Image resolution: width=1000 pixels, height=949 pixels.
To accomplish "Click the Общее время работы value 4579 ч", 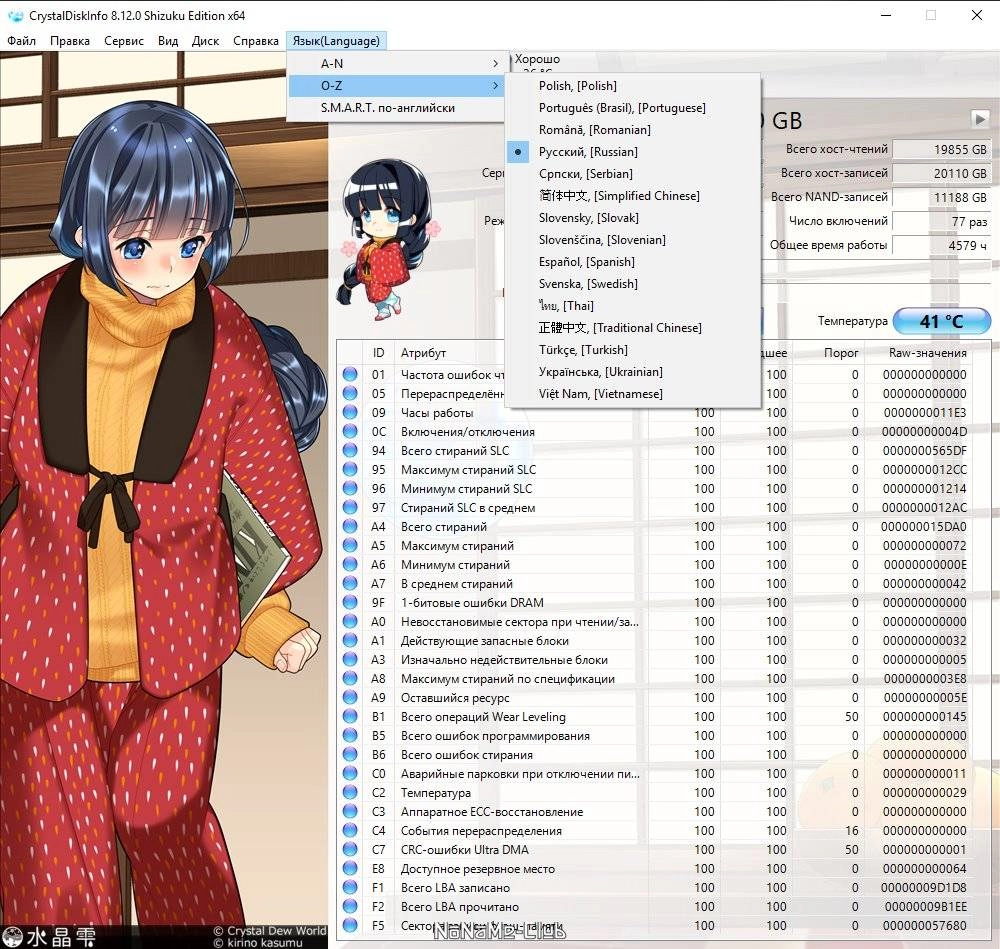I will tap(941, 246).
